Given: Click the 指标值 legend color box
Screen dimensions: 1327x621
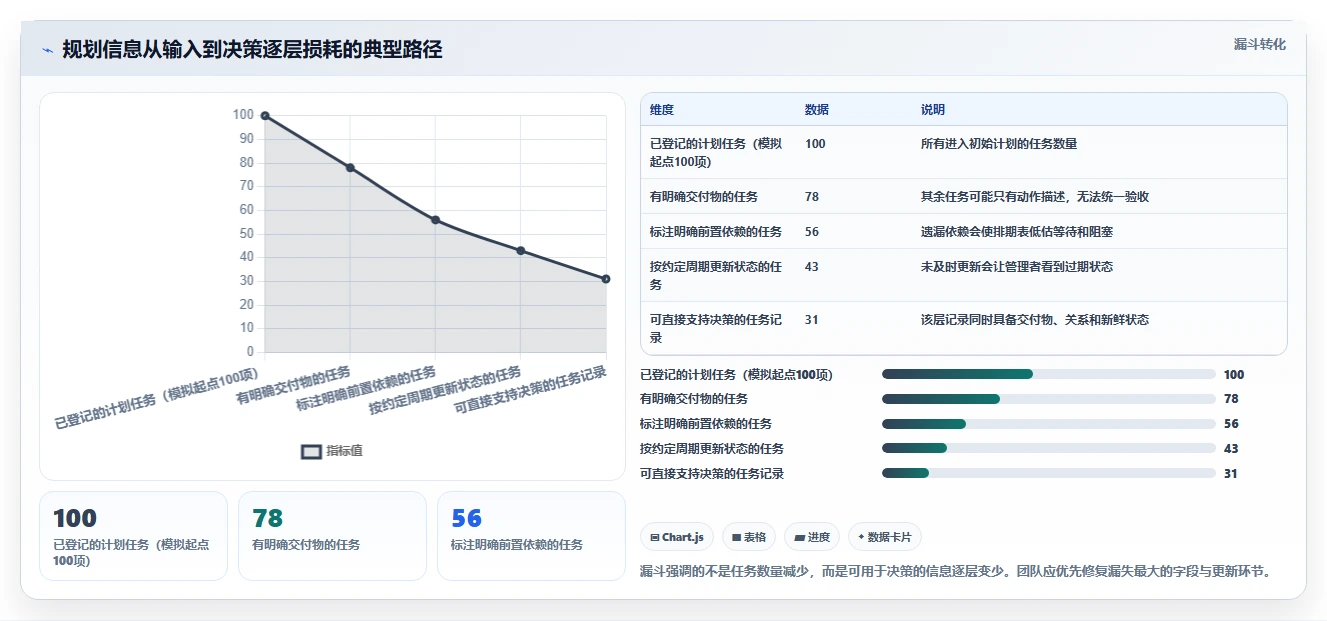Looking at the screenshot, I should click(x=311, y=451).
